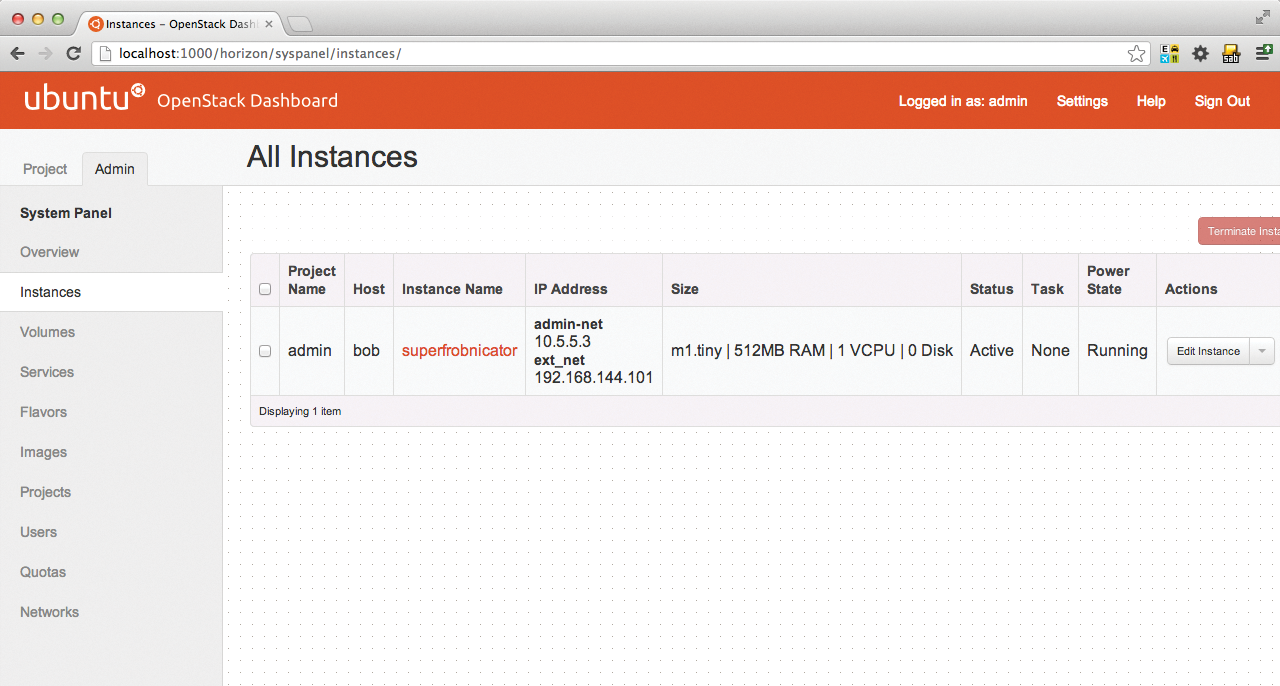The image size is (1280, 686).
Task: Bookmark this page using the star icon
Action: click(1136, 54)
